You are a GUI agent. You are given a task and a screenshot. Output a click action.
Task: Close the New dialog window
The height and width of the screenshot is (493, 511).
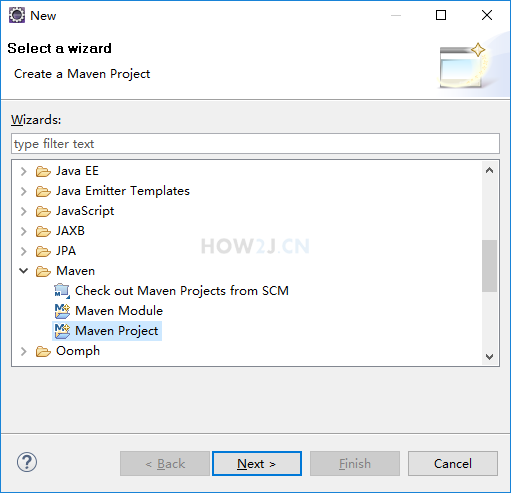point(487,15)
